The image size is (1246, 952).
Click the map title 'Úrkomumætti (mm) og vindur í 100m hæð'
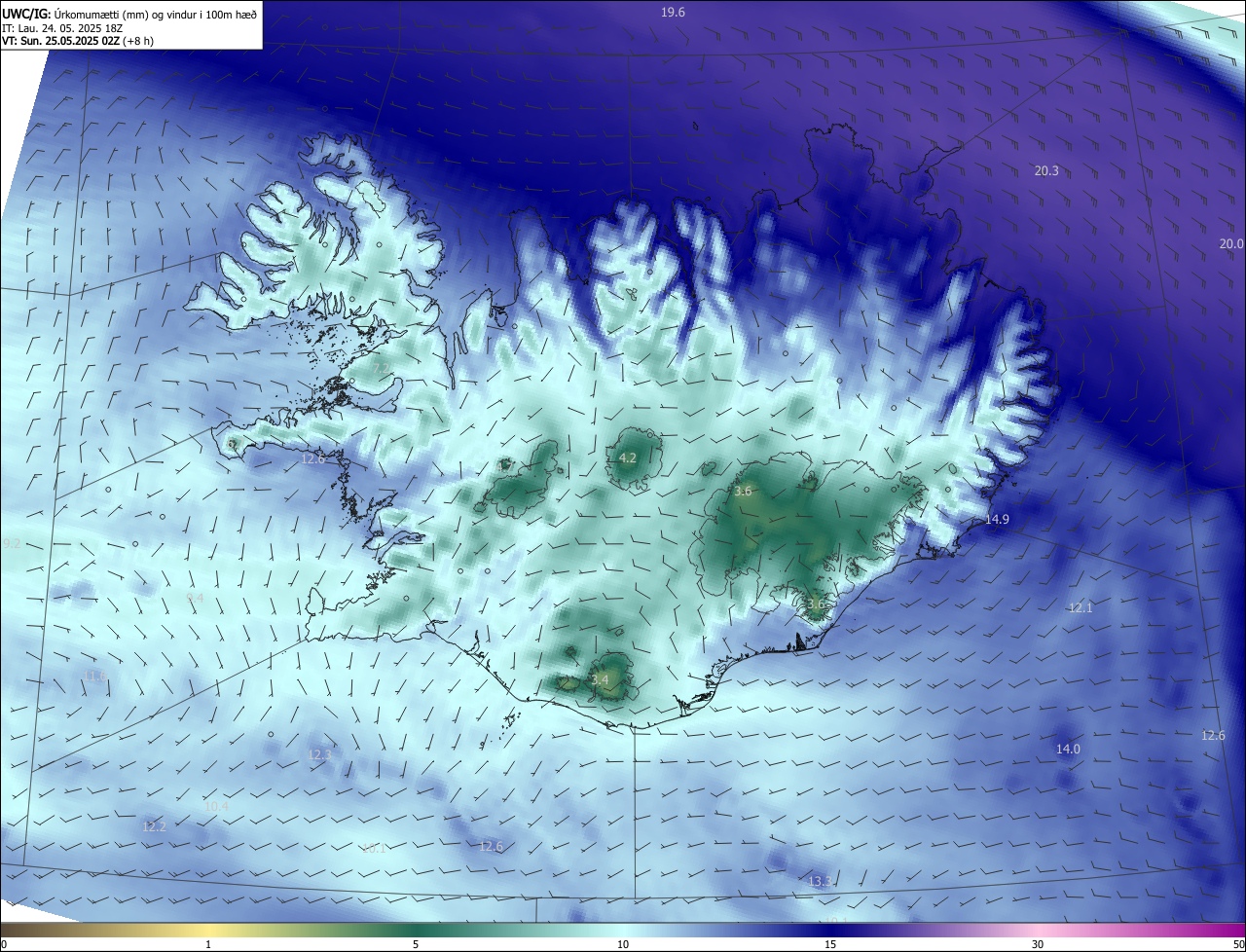154,13
